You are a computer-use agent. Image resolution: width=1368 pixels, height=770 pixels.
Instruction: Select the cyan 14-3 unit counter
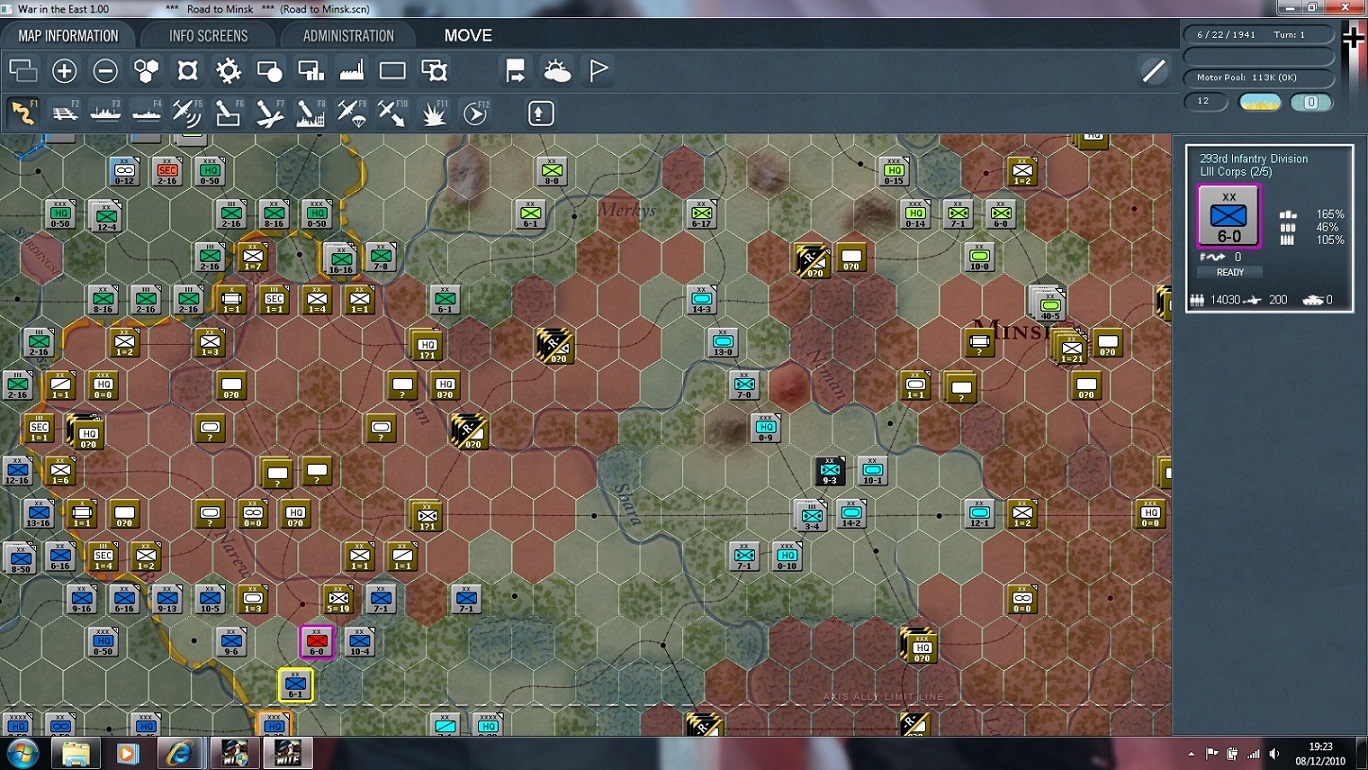coord(702,299)
